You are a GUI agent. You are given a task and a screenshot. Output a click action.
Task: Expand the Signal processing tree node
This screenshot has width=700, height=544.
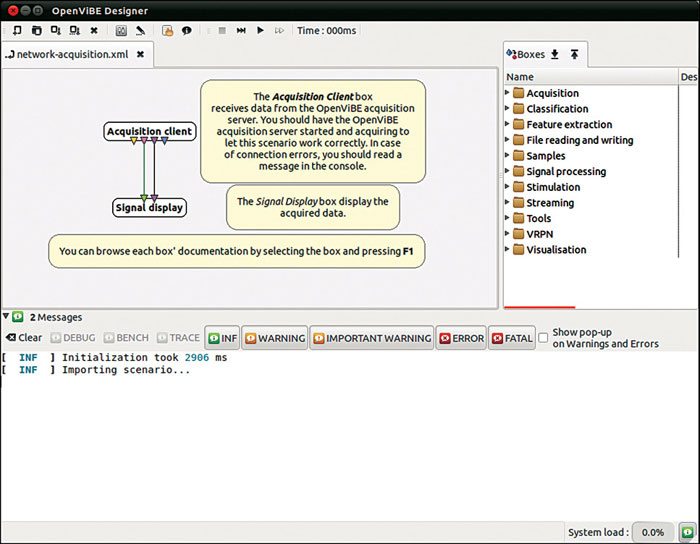tap(508, 171)
